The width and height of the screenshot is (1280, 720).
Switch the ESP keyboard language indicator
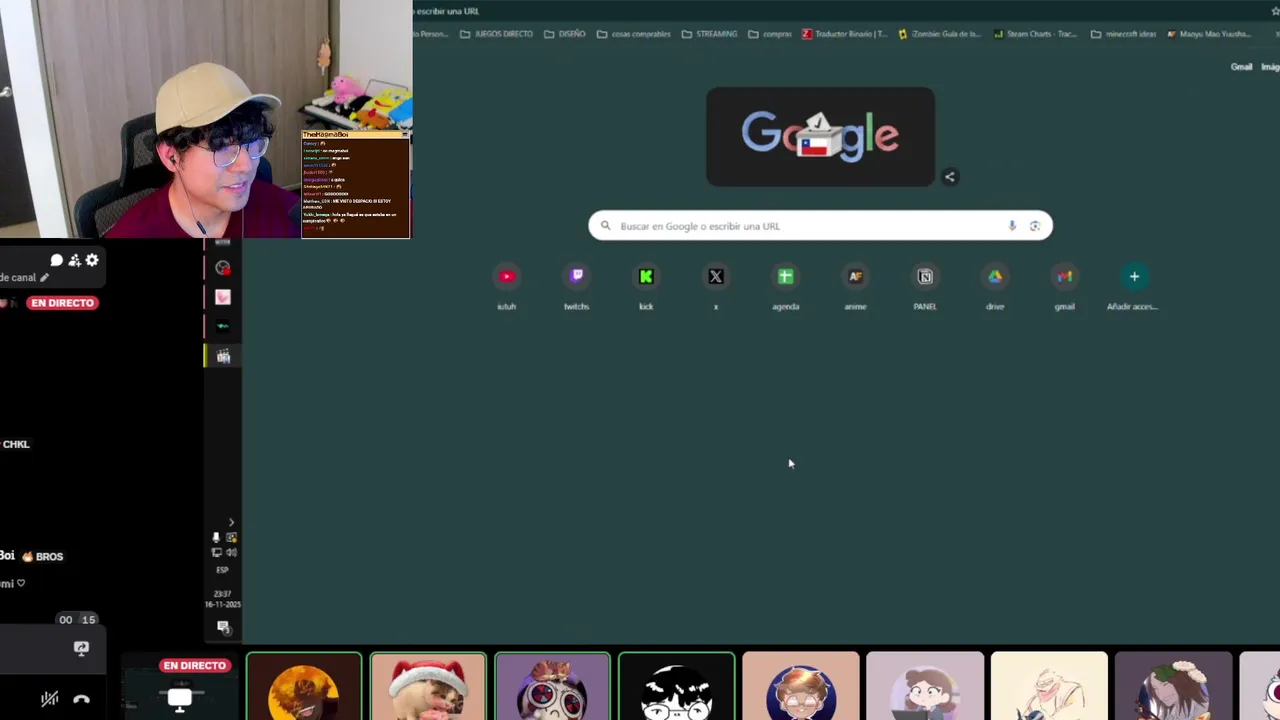tap(222, 570)
